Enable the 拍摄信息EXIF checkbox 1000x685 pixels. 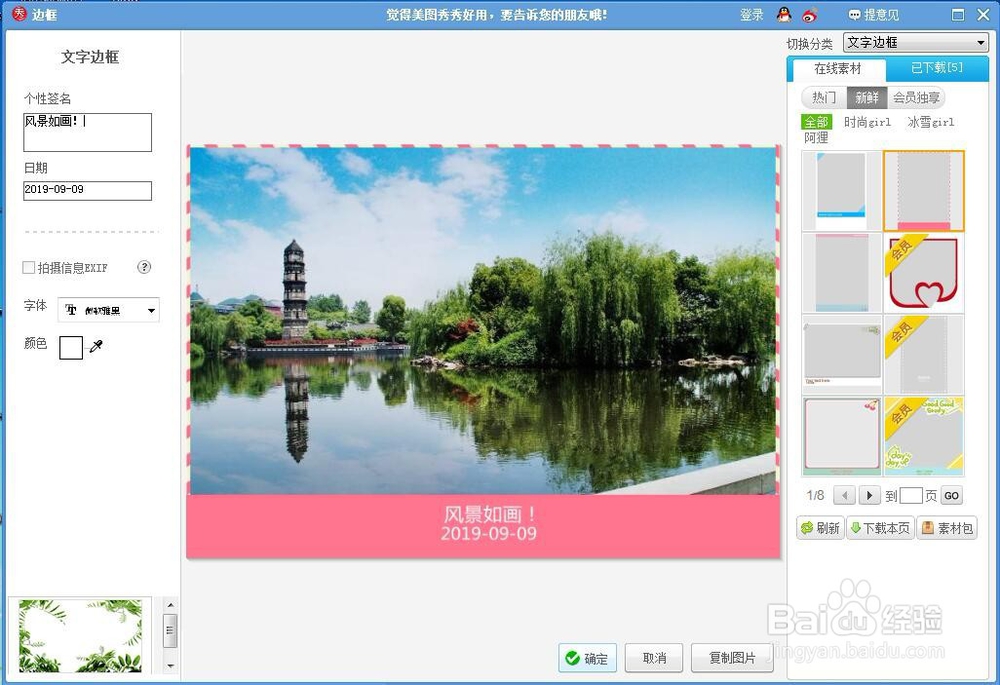tap(27, 267)
